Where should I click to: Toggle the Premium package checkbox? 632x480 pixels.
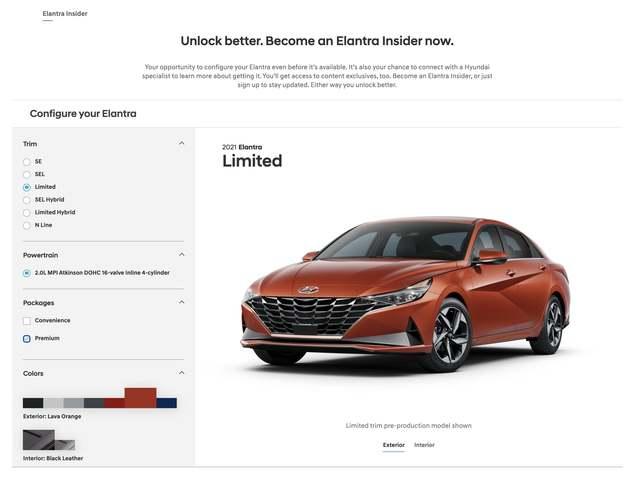(27, 339)
